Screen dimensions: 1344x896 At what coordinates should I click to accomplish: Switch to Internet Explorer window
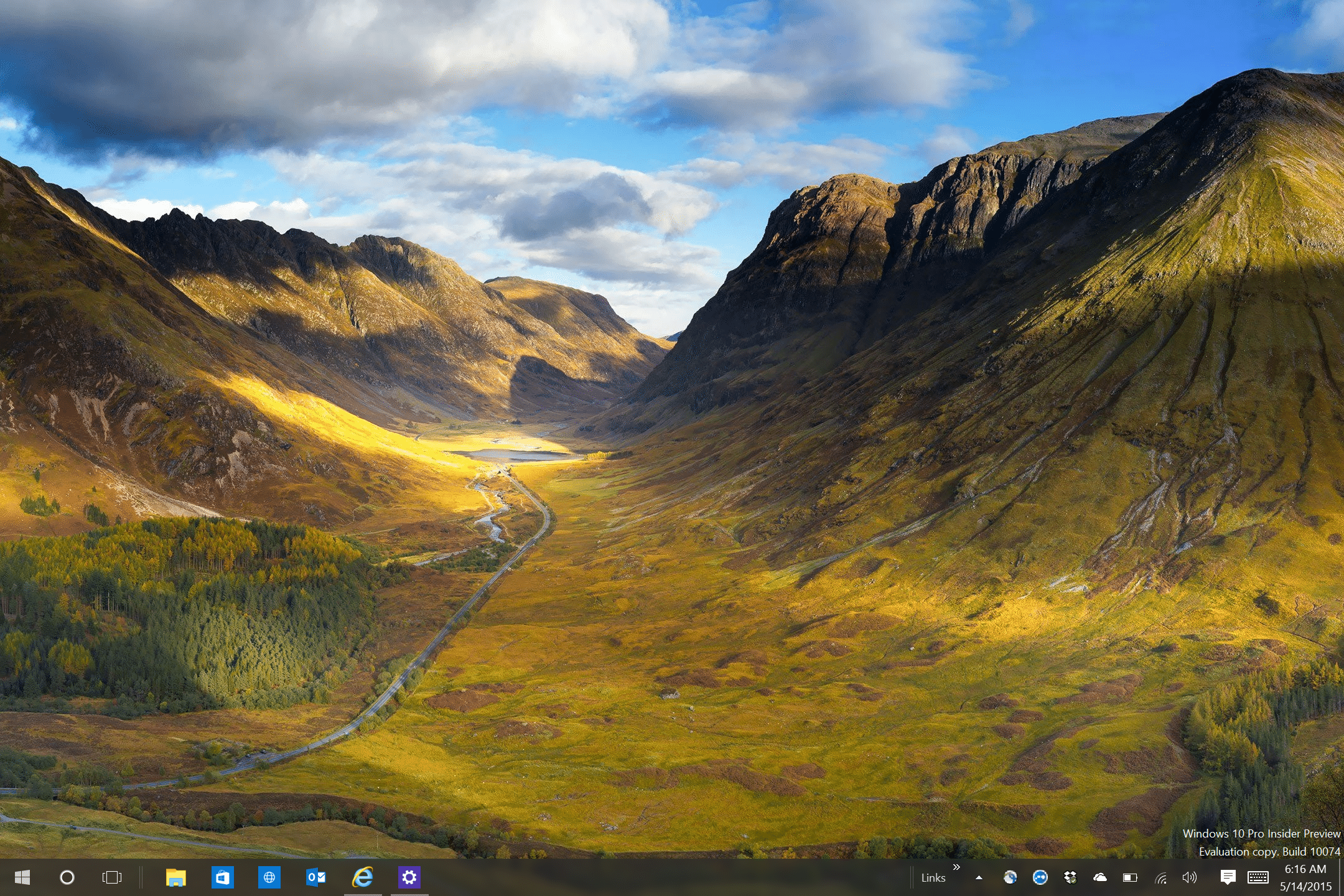coord(363,877)
